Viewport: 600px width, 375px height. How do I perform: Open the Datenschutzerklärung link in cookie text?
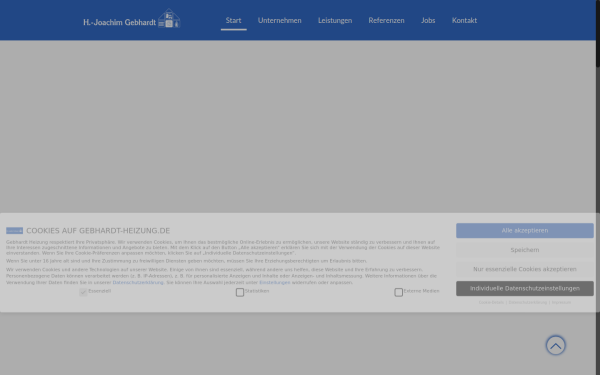click(x=138, y=282)
